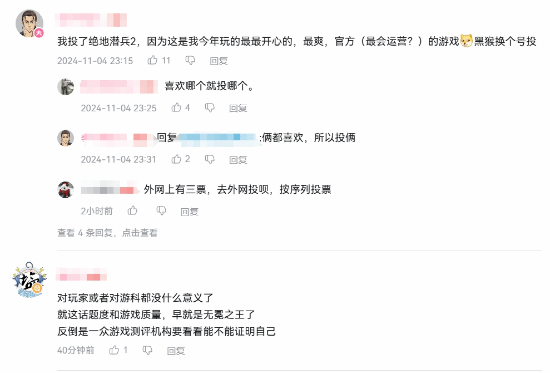Open the top commenter's avatar profile
This screenshot has width=550, height=373.
tap(29, 23)
